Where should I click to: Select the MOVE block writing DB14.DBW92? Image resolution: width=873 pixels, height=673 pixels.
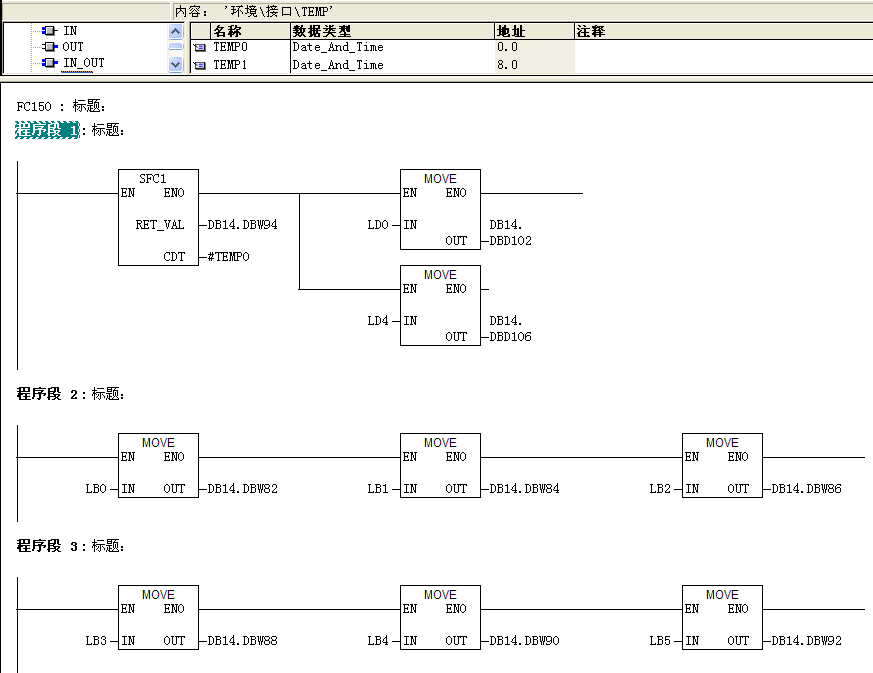[722, 618]
